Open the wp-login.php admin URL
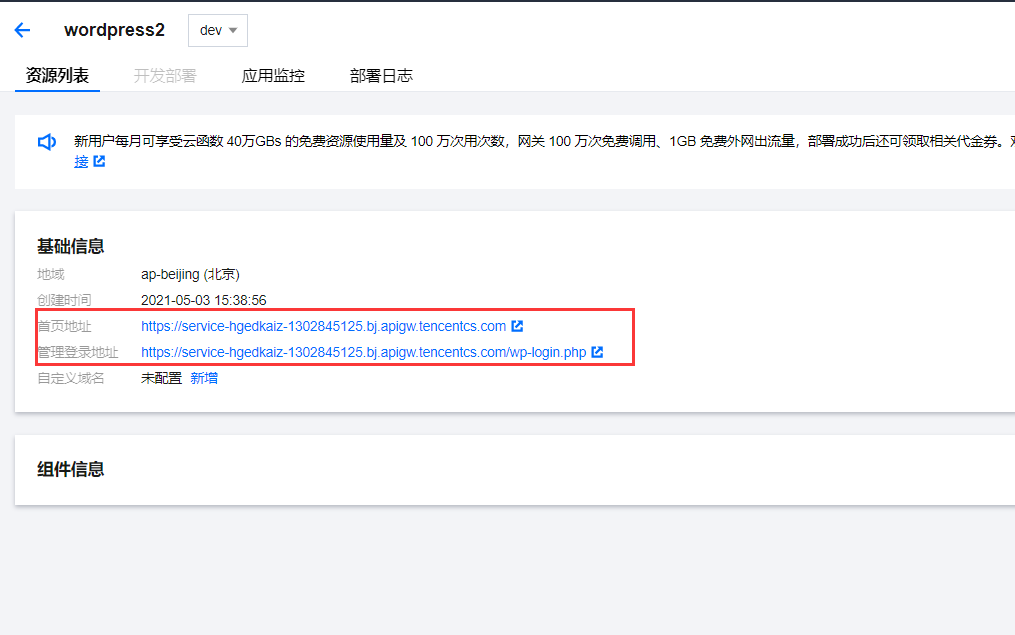Screen dimensions: 1015x635 (x=364, y=352)
